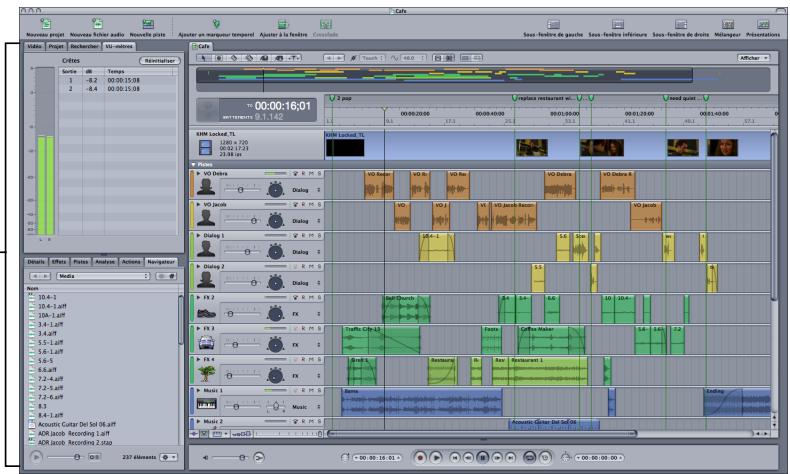Click the FX 4 palm tree icon
This screenshot has width=790, height=474.
coord(206,374)
